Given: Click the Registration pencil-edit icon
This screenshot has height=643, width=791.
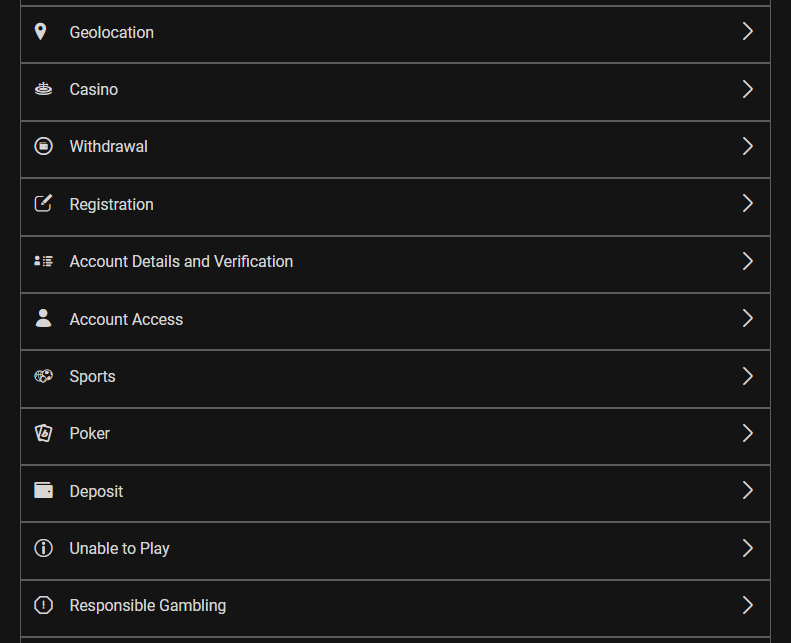Looking at the screenshot, I should (x=43, y=203).
